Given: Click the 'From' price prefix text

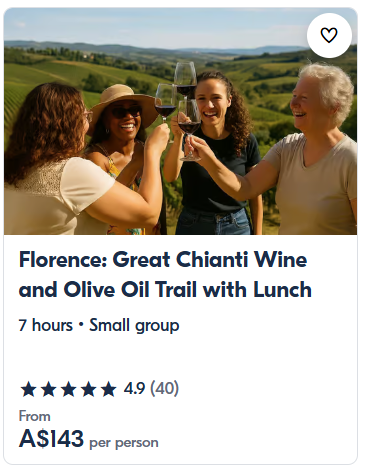Looking at the screenshot, I should [35, 416].
